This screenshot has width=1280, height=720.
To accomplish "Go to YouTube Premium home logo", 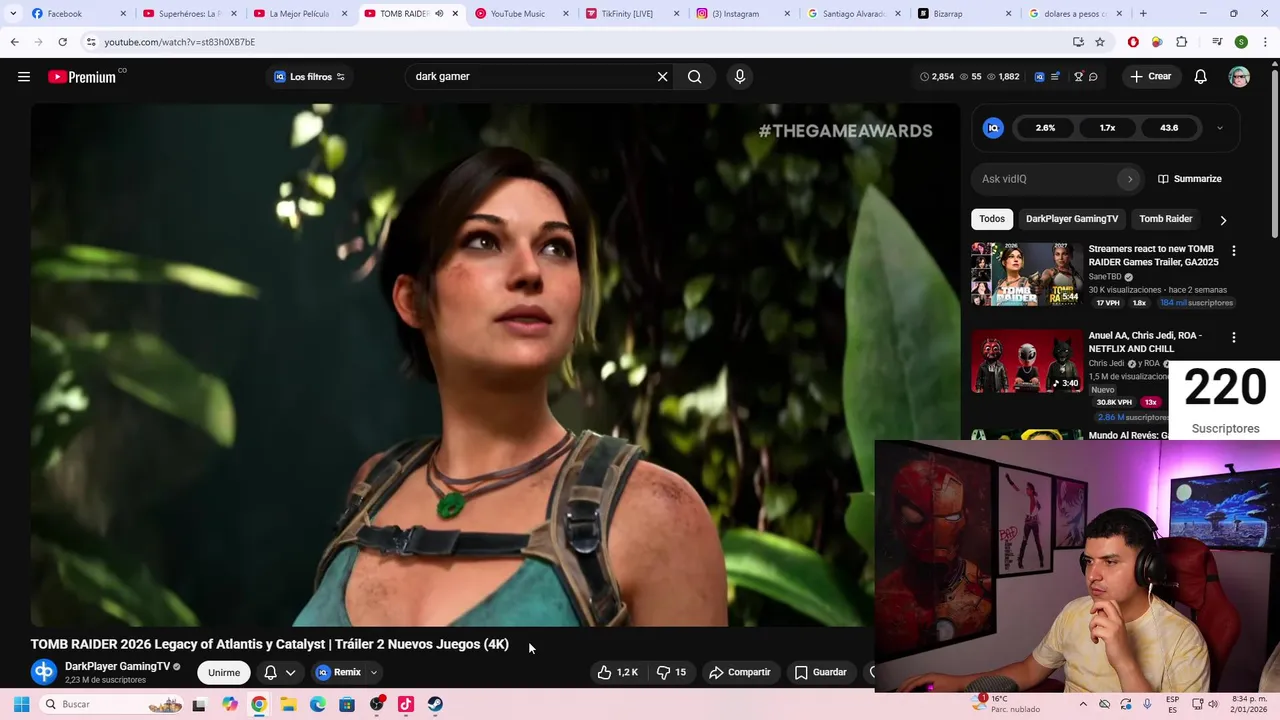I will coord(82,77).
